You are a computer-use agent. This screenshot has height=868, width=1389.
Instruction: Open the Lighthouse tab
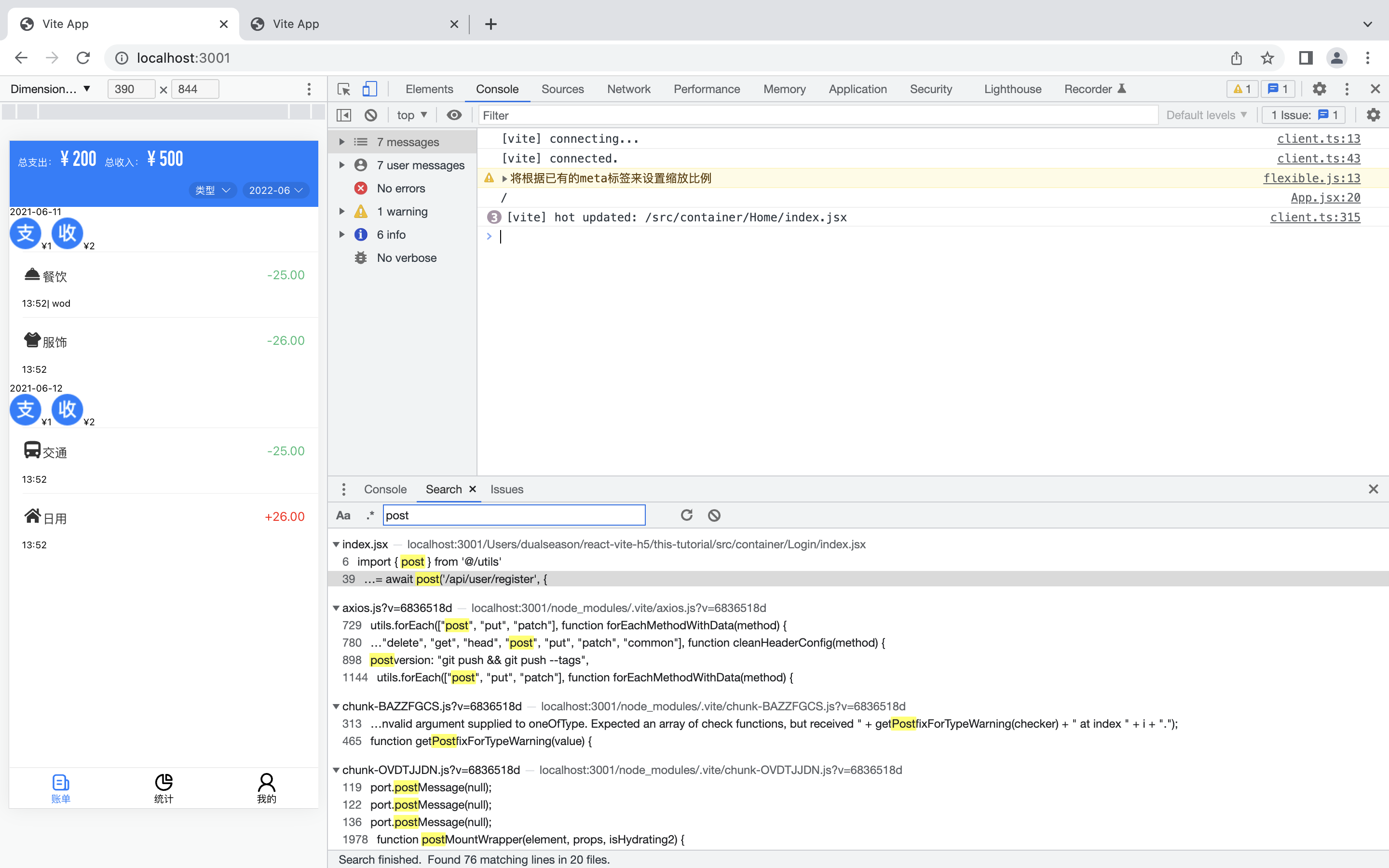[x=1012, y=89]
